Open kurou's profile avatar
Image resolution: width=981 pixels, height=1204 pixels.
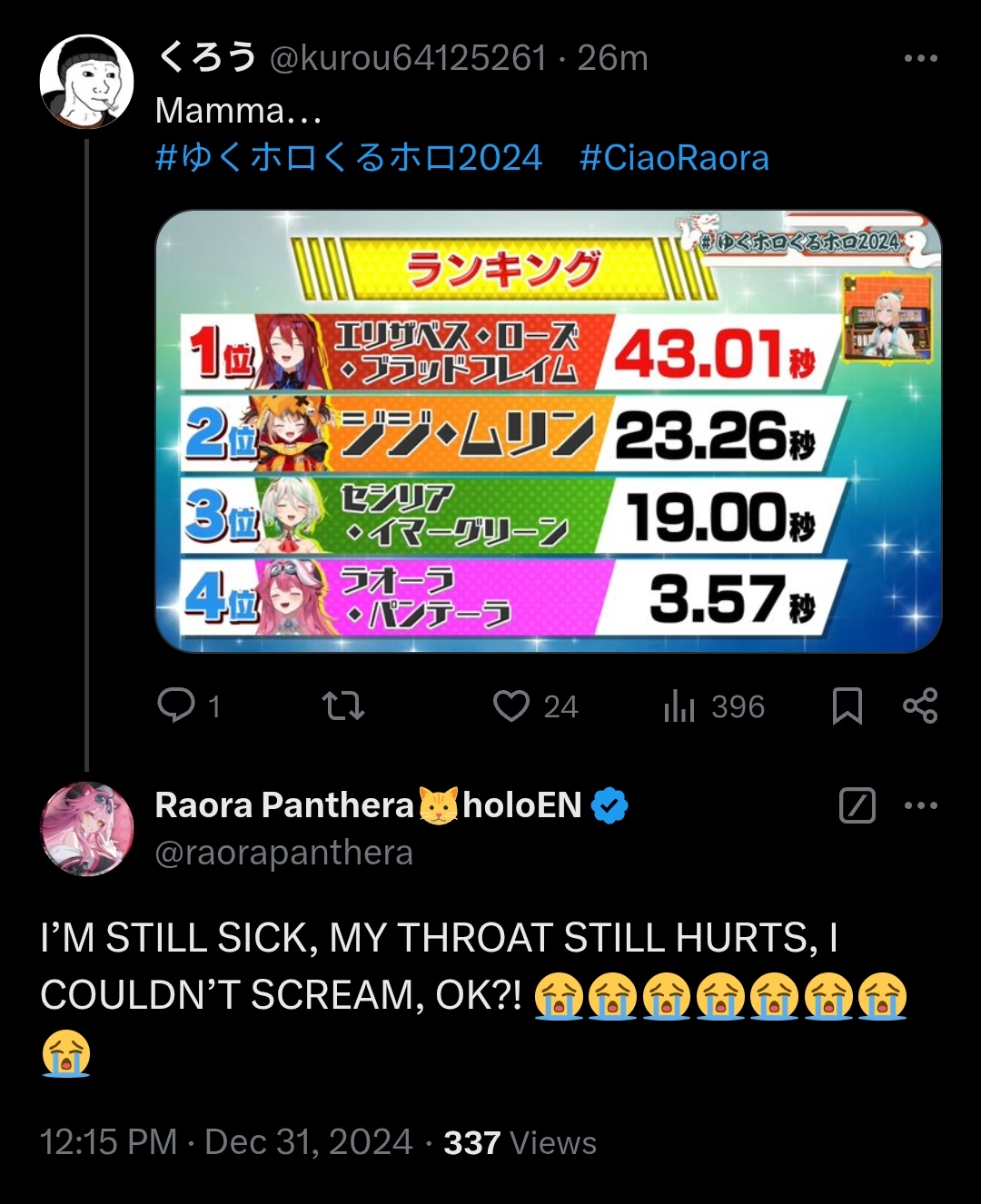[86, 82]
